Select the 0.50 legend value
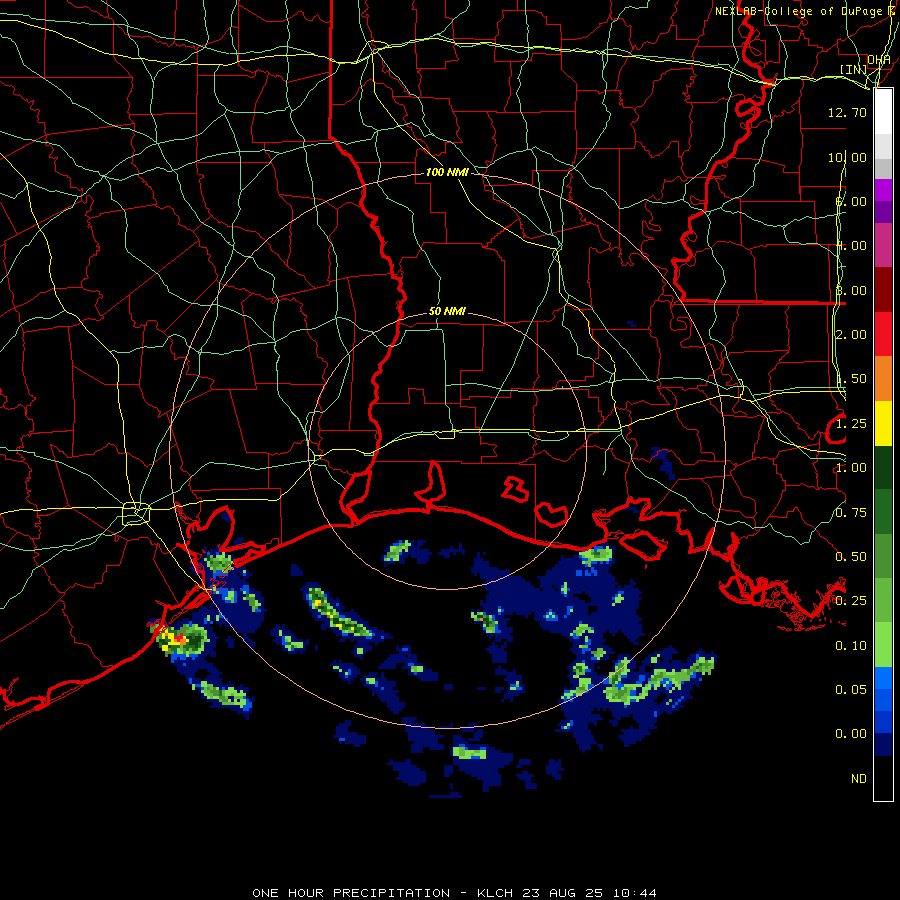The height and width of the screenshot is (900, 900). click(851, 557)
